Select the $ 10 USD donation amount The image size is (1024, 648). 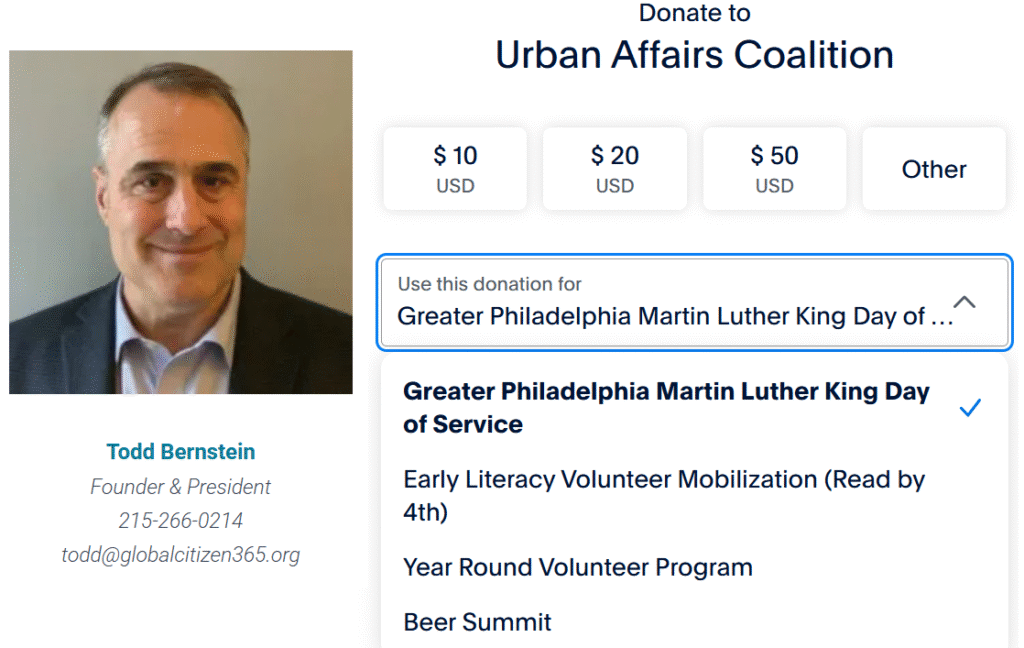point(455,169)
